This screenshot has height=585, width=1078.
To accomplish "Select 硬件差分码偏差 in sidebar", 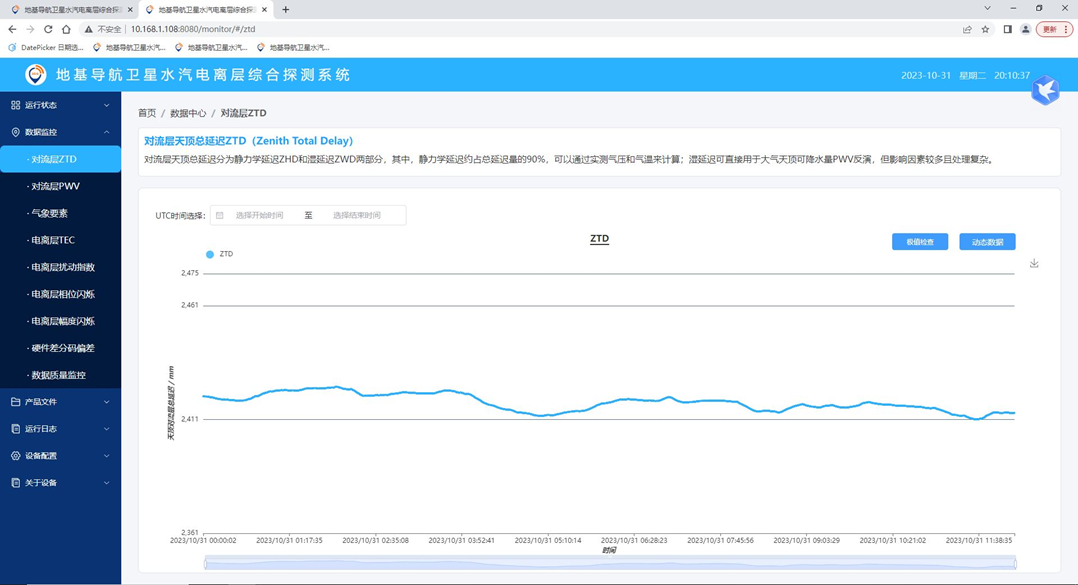I will coord(60,348).
